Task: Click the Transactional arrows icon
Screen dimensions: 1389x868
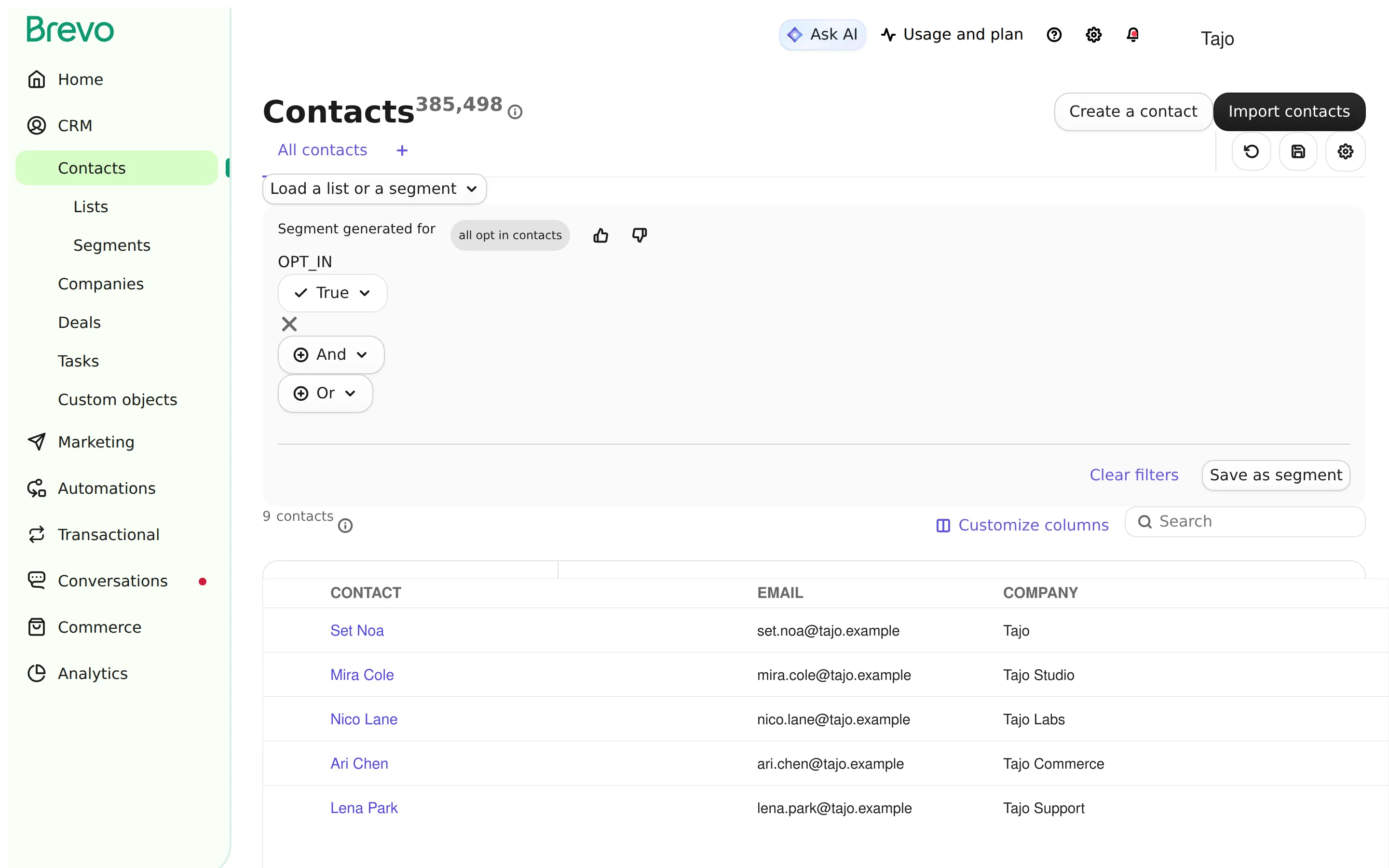Action: click(37, 534)
